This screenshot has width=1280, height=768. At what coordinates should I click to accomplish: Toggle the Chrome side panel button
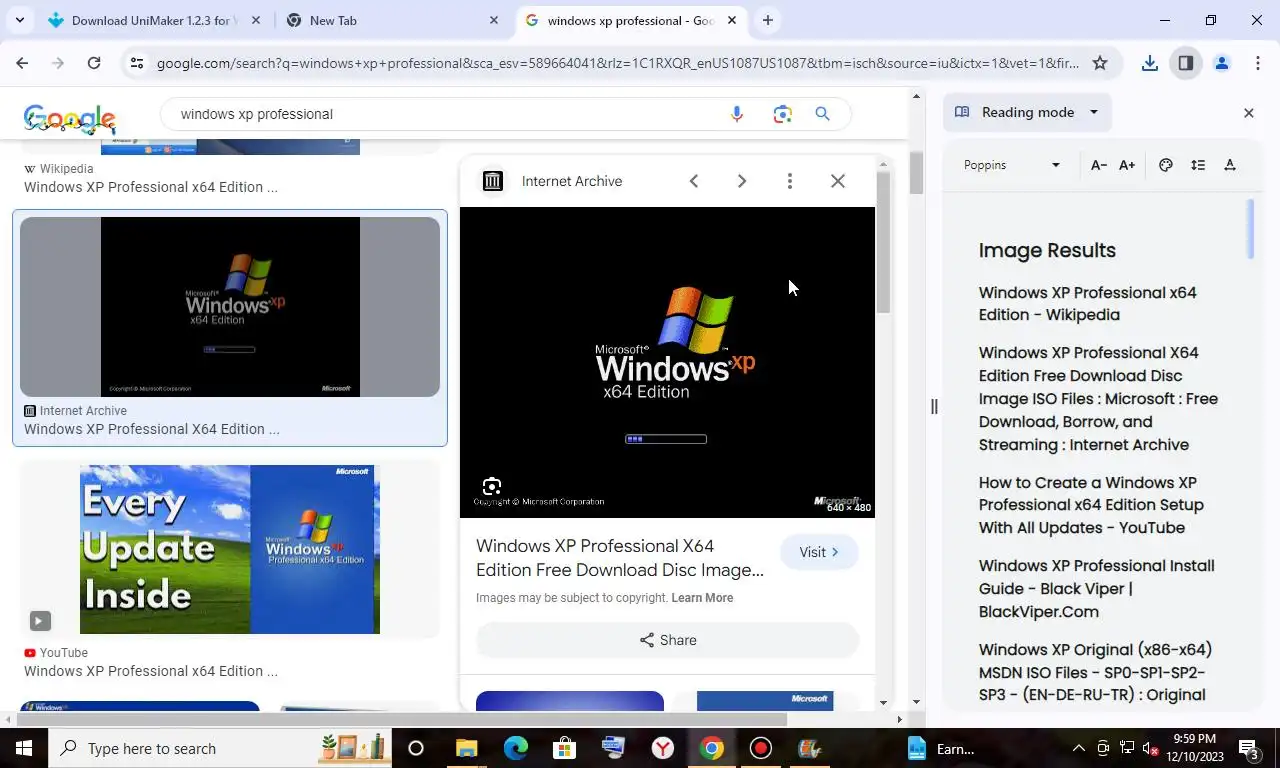1186,63
